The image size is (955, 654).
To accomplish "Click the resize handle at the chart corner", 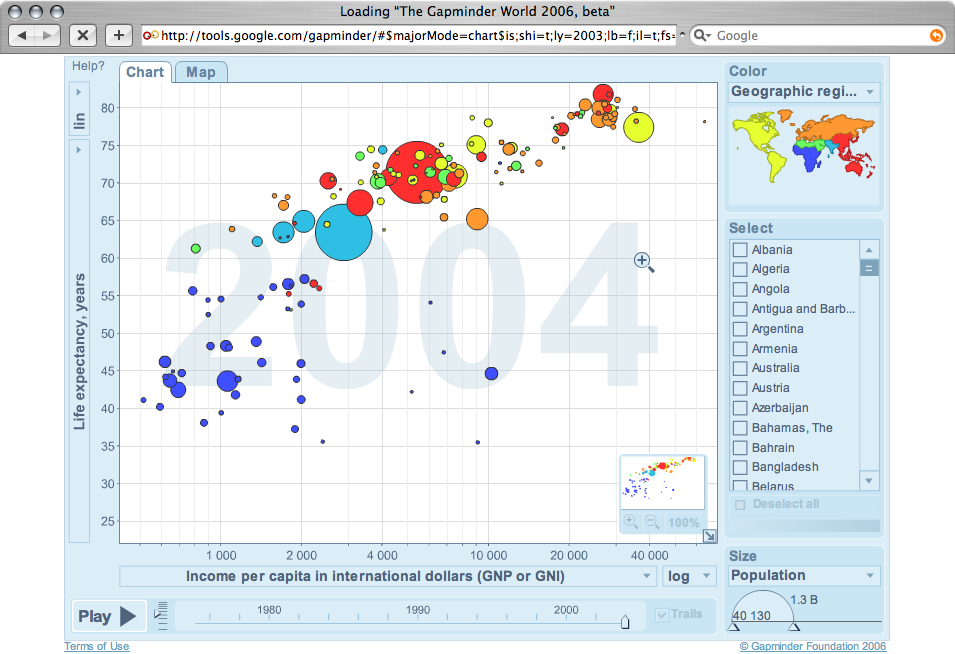I will (x=710, y=536).
